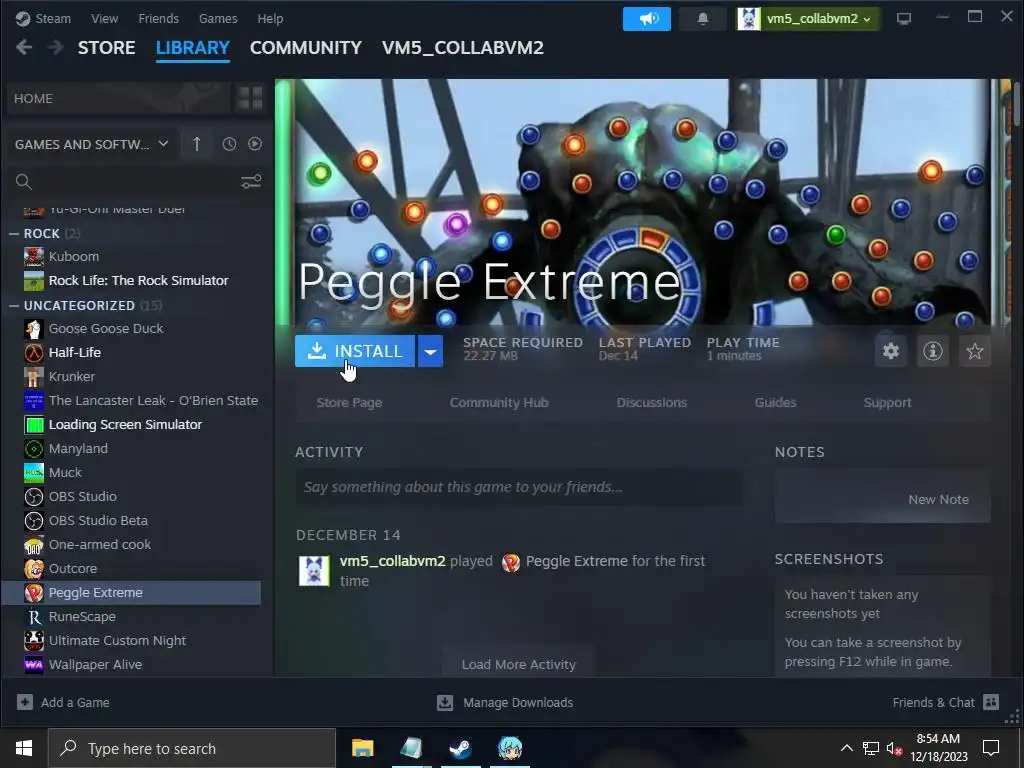1024x768 pixels.
Task: Switch library to grid view icon
Action: (x=249, y=98)
